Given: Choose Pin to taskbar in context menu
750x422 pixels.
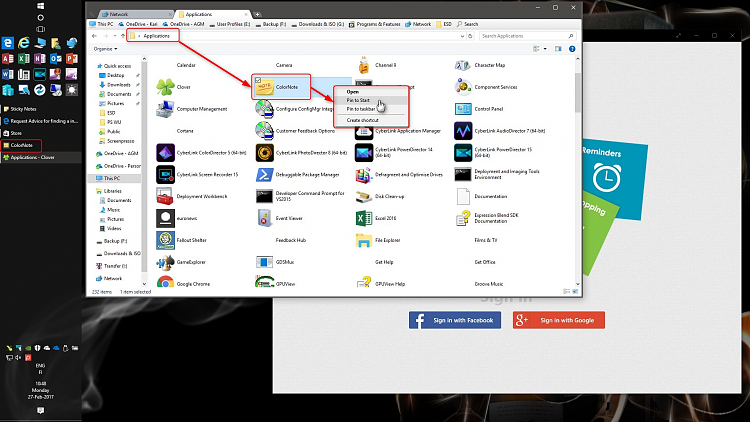Looking at the screenshot, I should click(x=371, y=109).
